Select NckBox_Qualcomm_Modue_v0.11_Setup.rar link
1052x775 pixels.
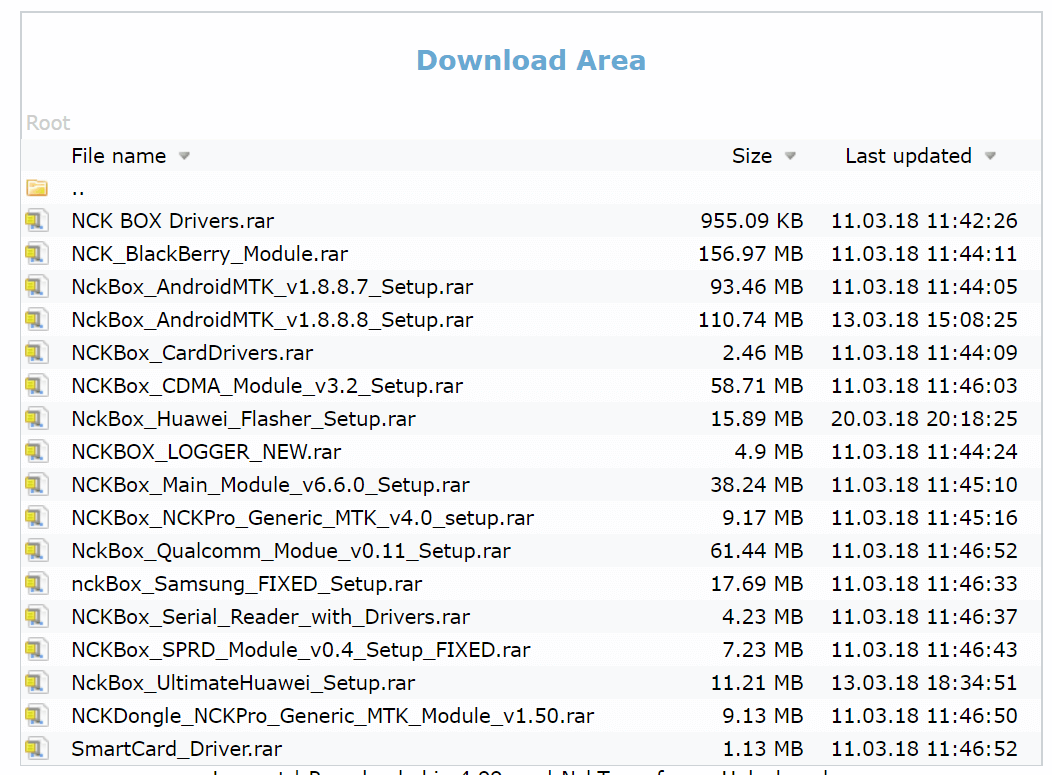(x=291, y=551)
